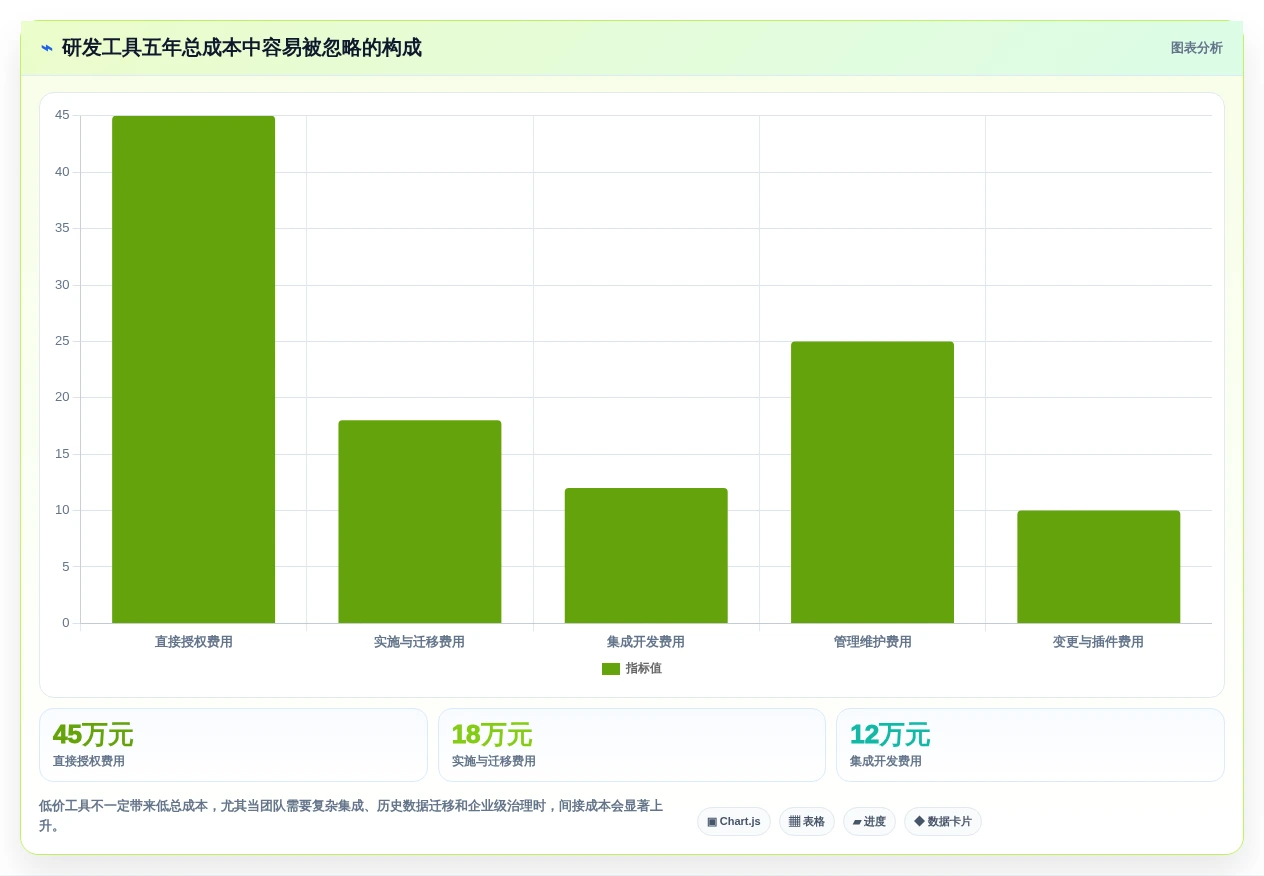Click the y-axis value 25
1264x876 pixels.
pos(62,341)
